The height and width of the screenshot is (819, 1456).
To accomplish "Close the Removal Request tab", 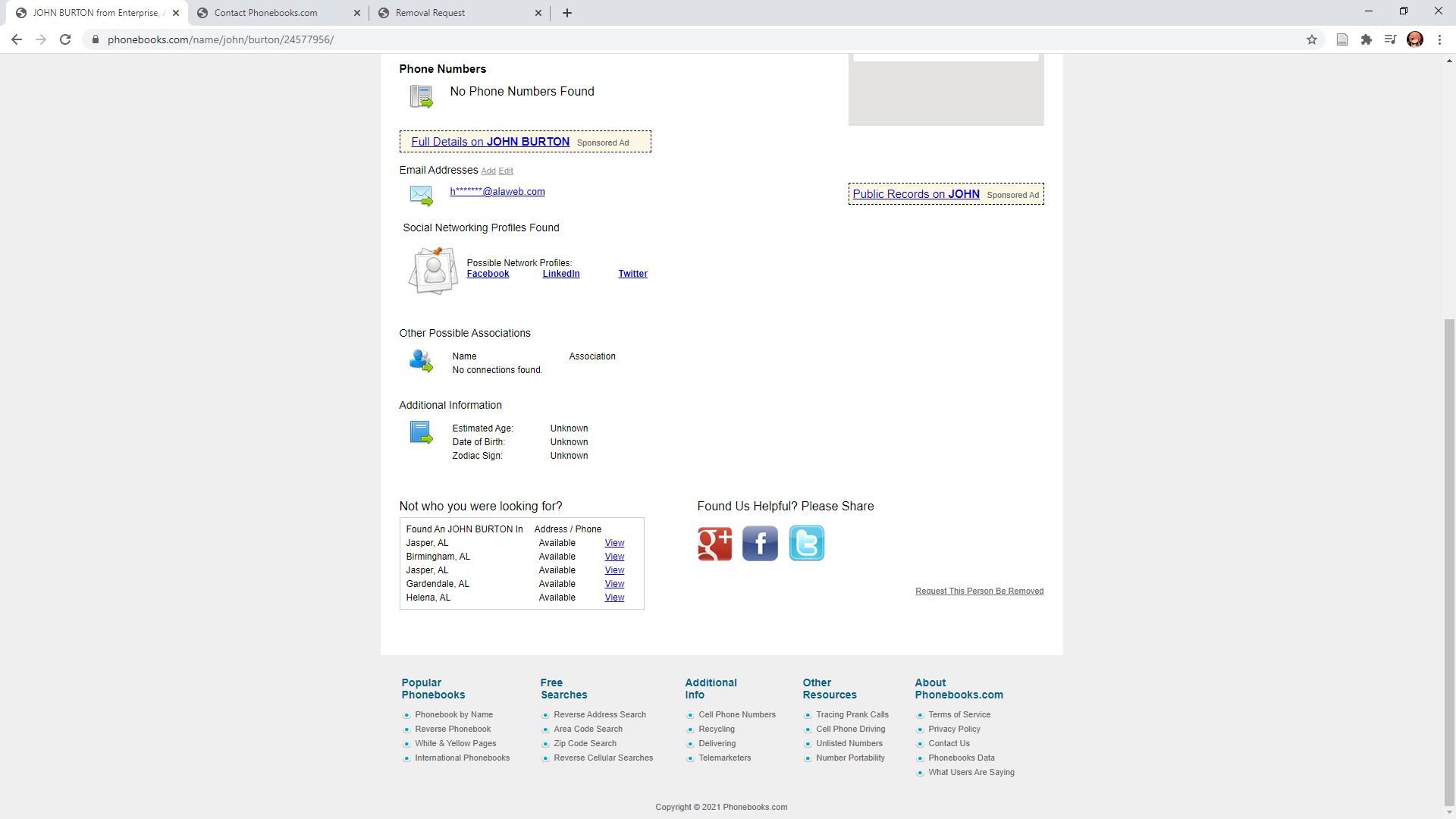I will click(538, 13).
